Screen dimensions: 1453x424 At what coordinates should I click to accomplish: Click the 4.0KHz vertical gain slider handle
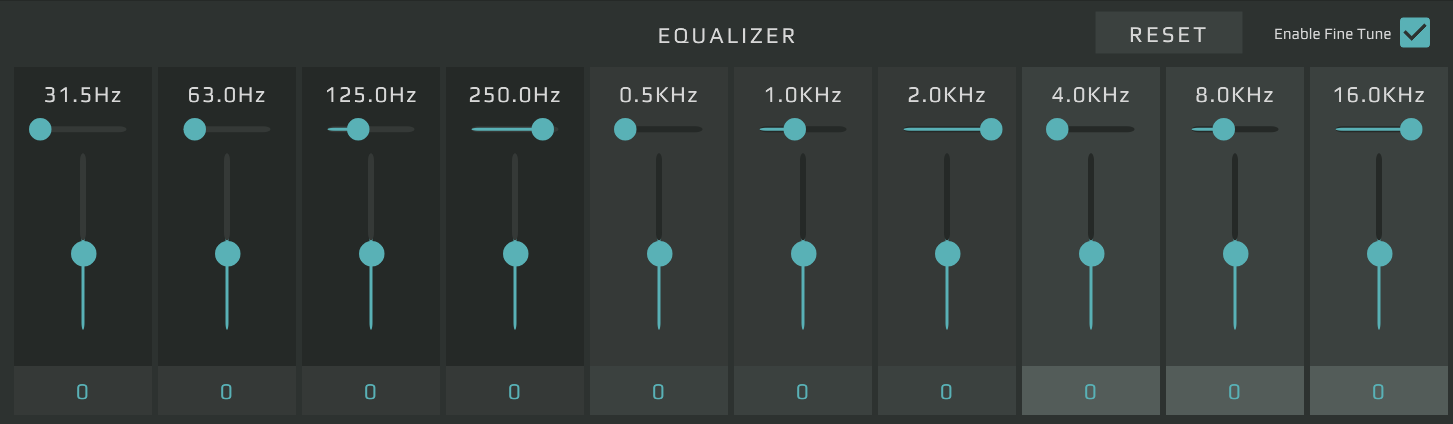click(x=1091, y=254)
